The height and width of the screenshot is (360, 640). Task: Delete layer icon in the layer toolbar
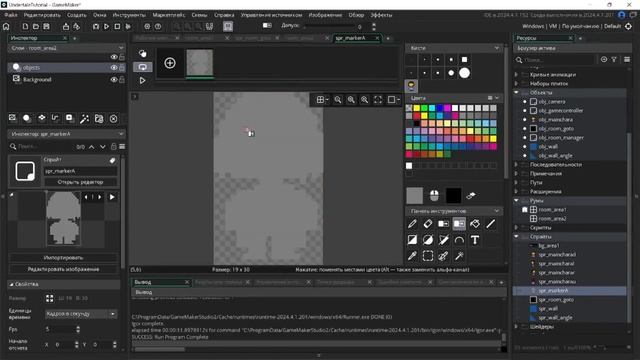pos(113,119)
